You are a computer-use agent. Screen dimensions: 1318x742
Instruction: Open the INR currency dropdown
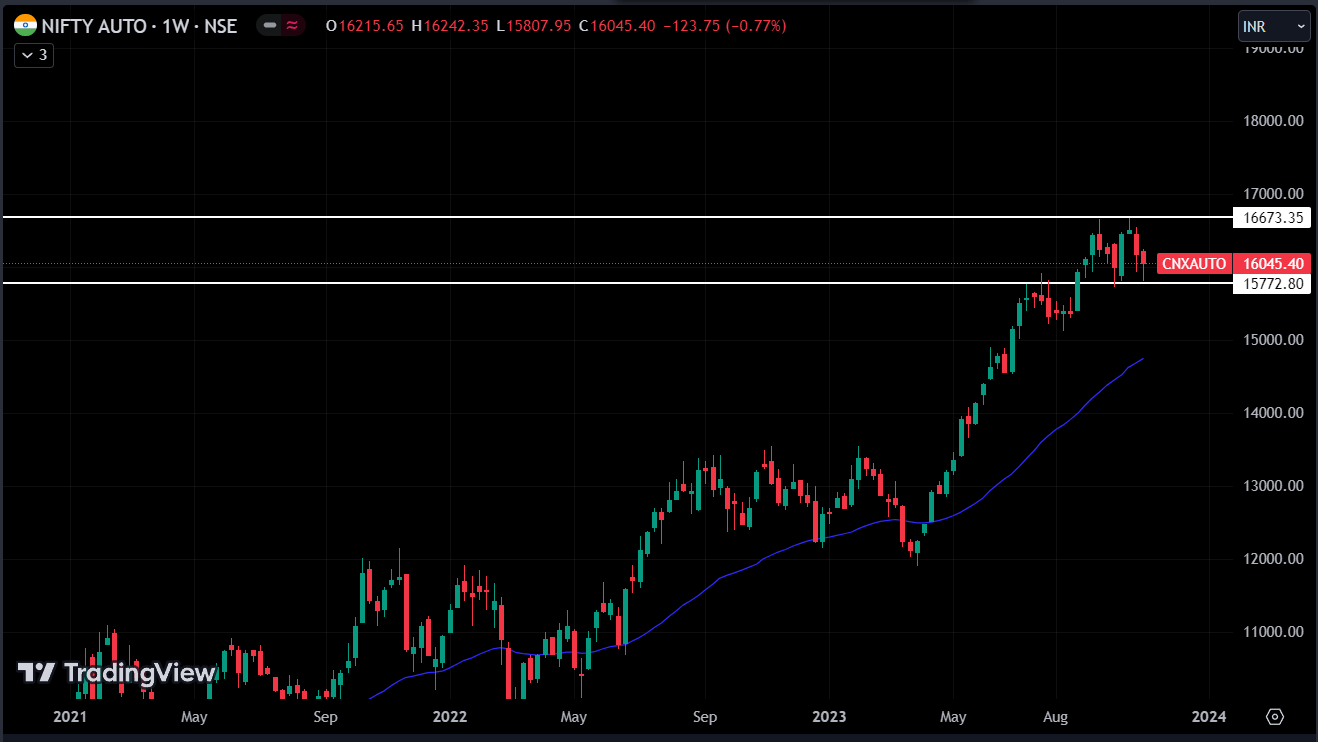[x=1273, y=26]
